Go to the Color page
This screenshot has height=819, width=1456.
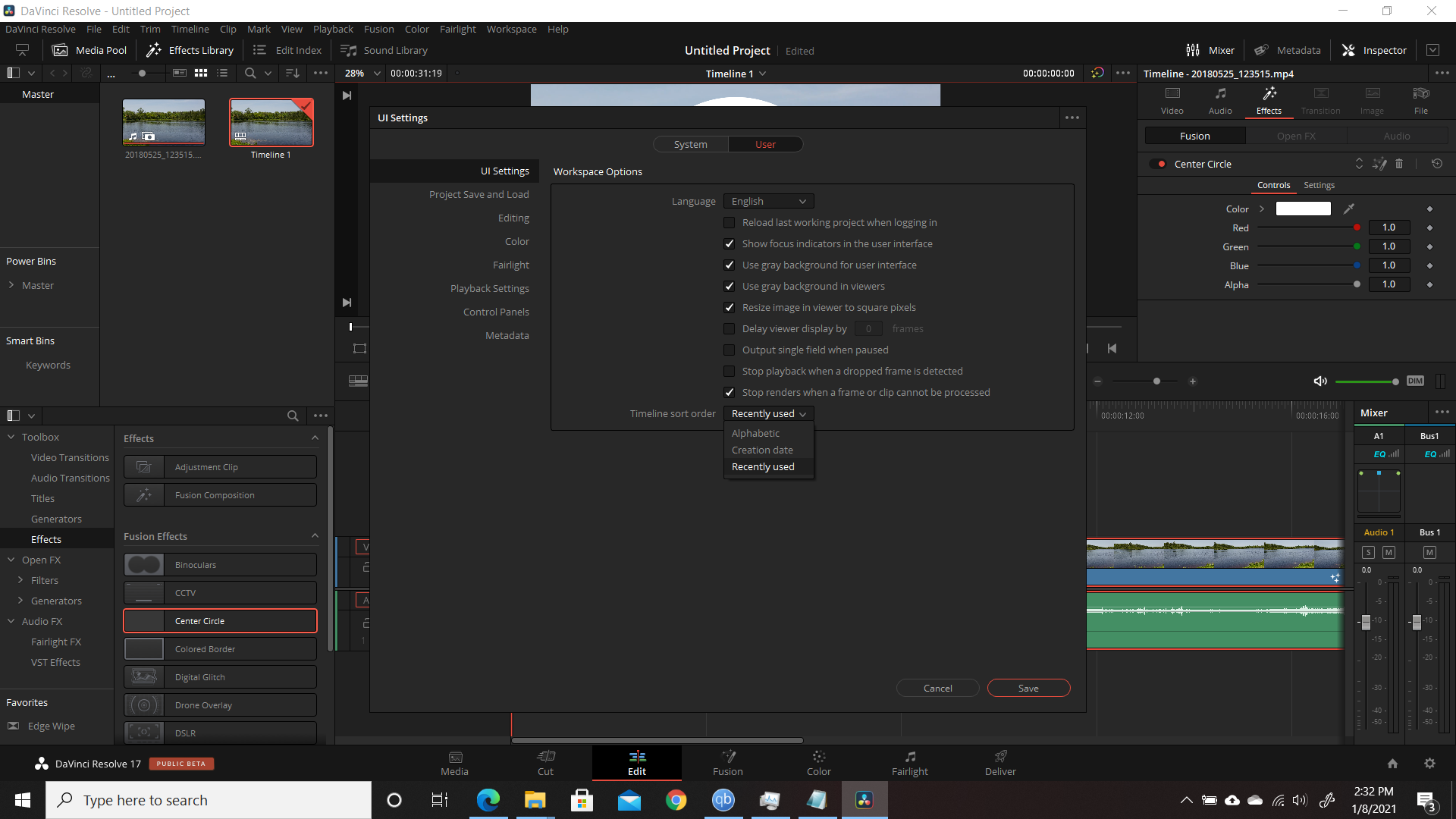[x=818, y=763]
